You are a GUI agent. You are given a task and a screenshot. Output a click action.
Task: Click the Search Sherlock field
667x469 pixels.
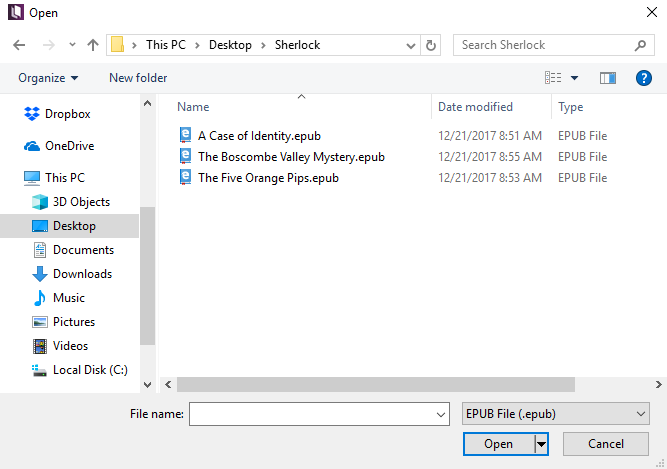click(545, 45)
